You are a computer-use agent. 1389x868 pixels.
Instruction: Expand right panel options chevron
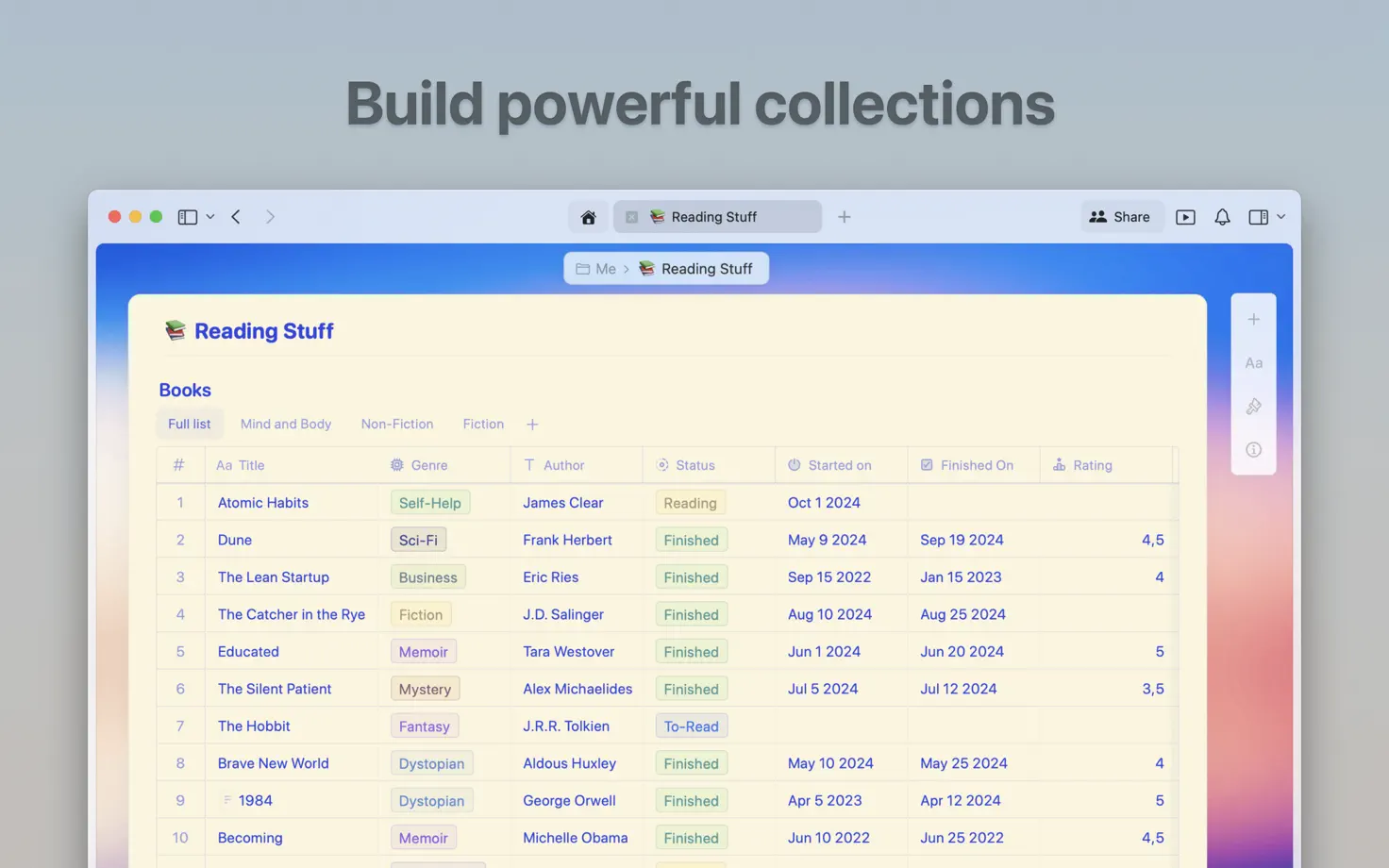click(1280, 217)
